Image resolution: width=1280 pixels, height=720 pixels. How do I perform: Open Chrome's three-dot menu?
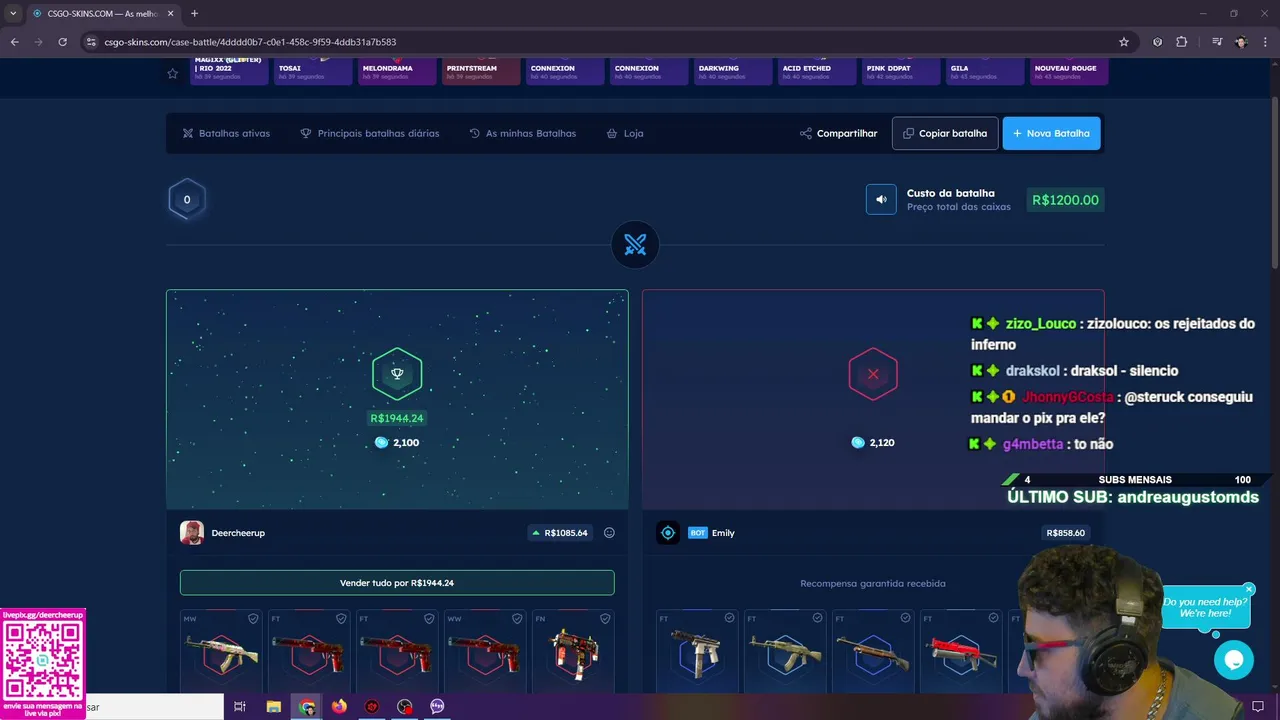pos(1265,42)
